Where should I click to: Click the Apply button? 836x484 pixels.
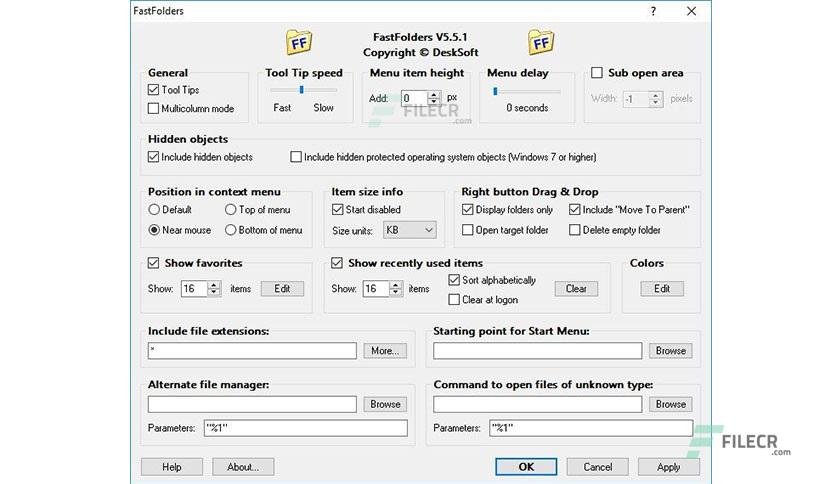click(x=669, y=467)
